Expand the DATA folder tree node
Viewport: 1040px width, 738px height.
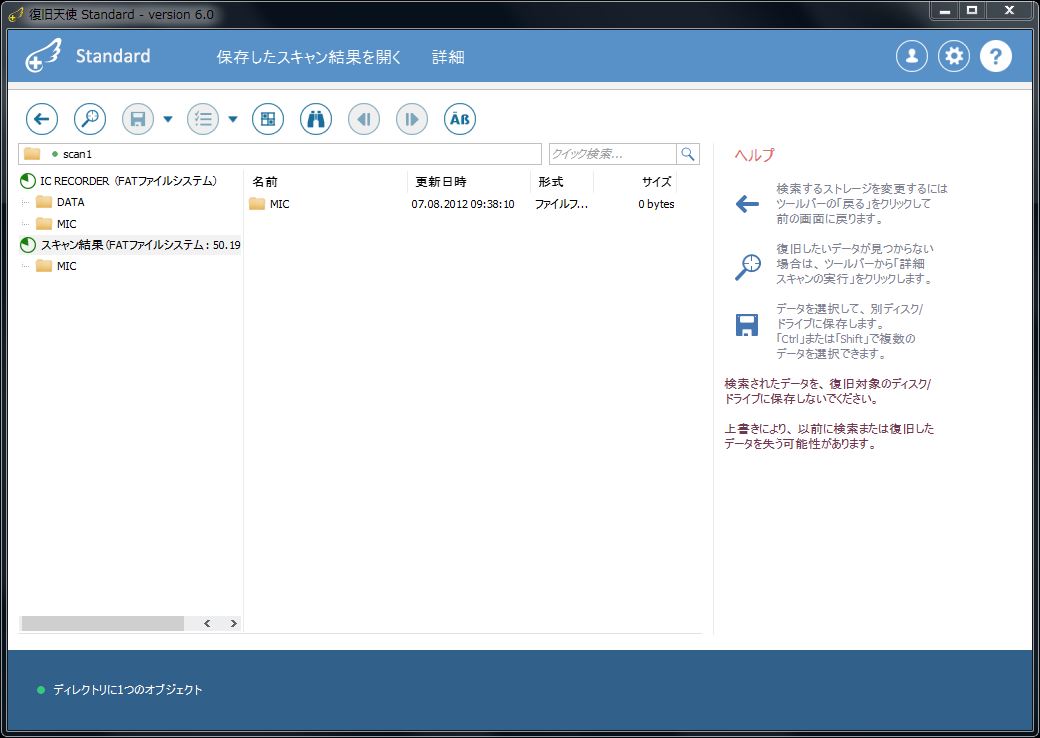[26, 202]
